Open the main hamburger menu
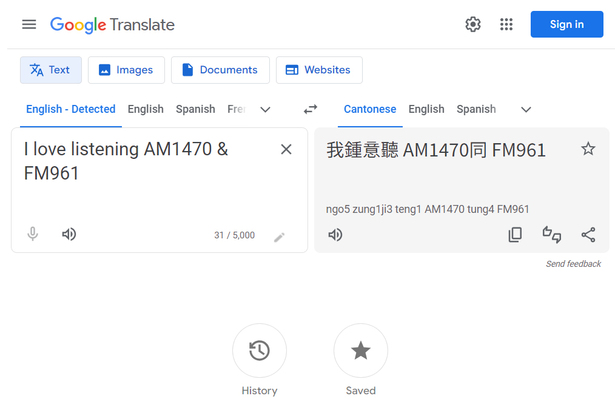This screenshot has height=410, width=615. (29, 24)
